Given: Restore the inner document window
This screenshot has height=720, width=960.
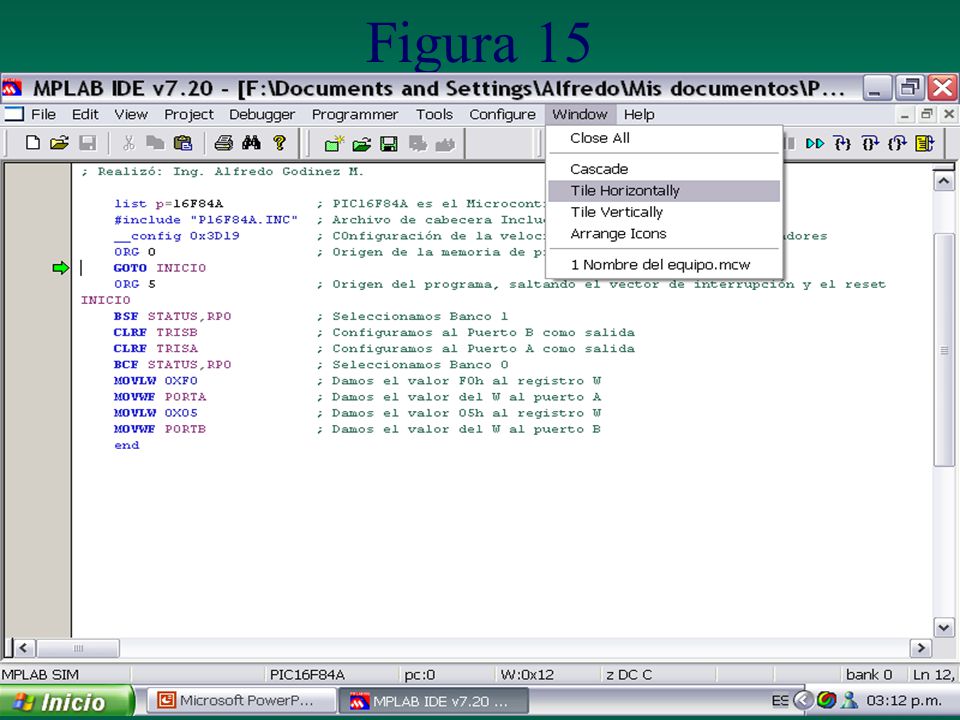Looking at the screenshot, I should point(927,114).
